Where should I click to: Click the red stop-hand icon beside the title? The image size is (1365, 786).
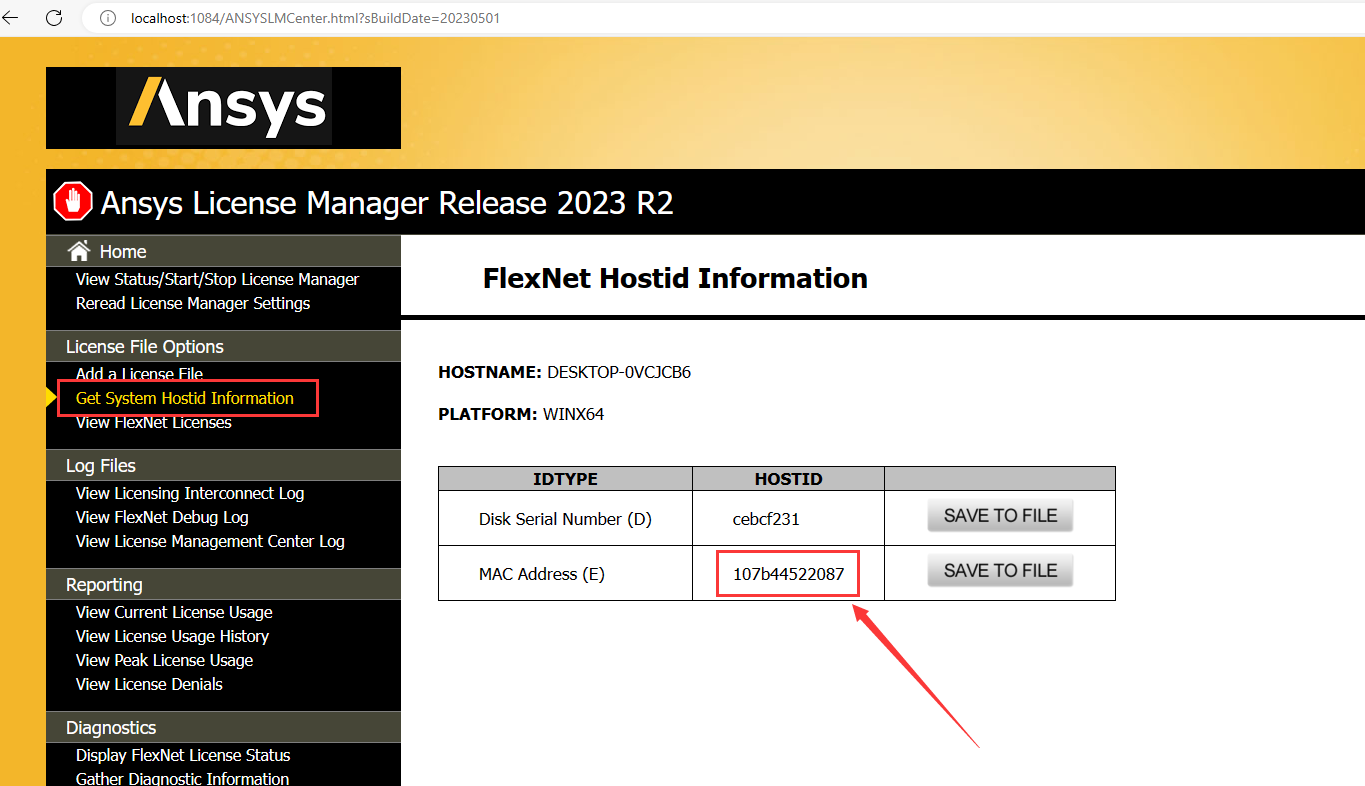coord(71,200)
